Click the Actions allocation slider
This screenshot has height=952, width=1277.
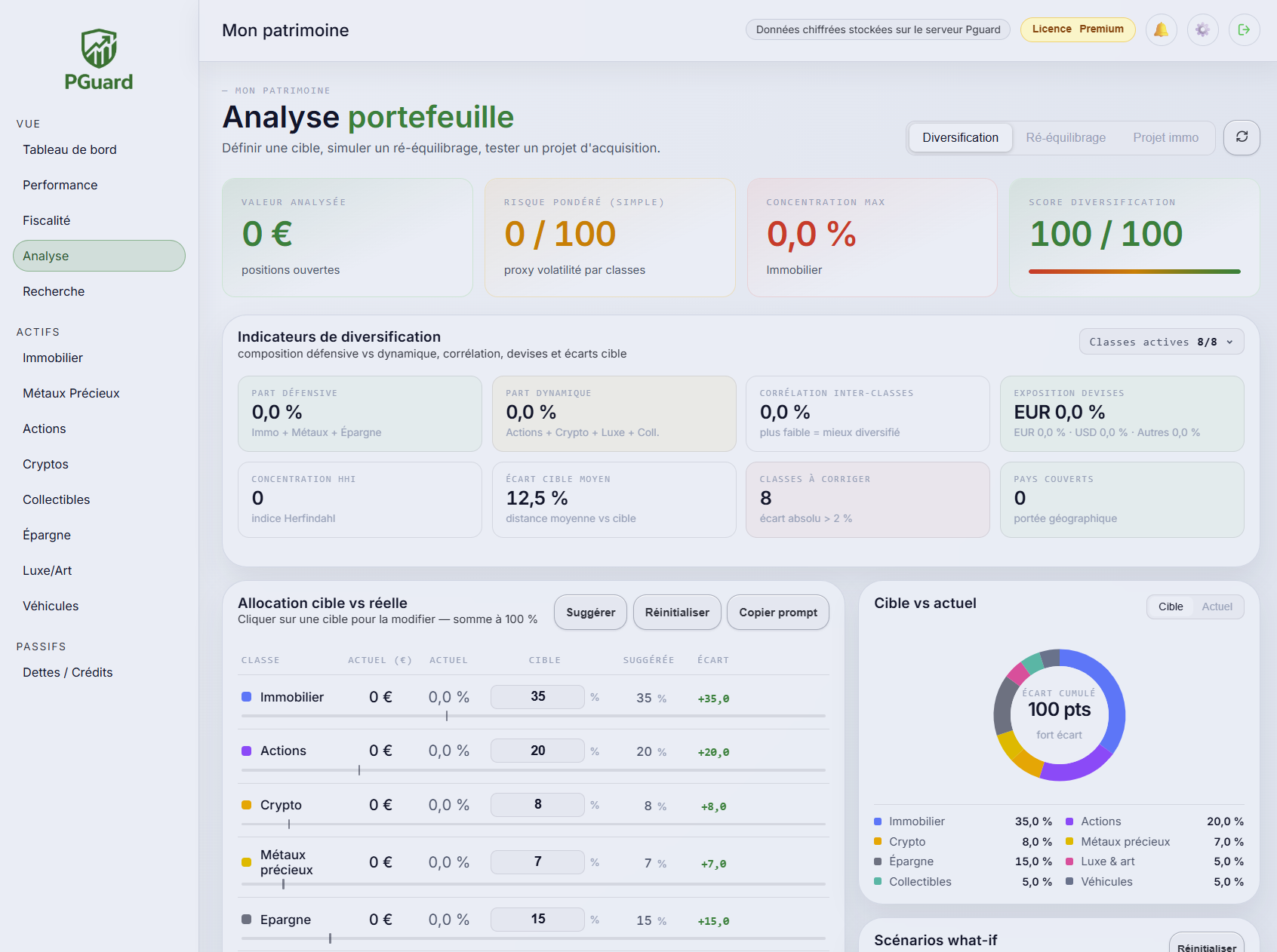click(533, 770)
